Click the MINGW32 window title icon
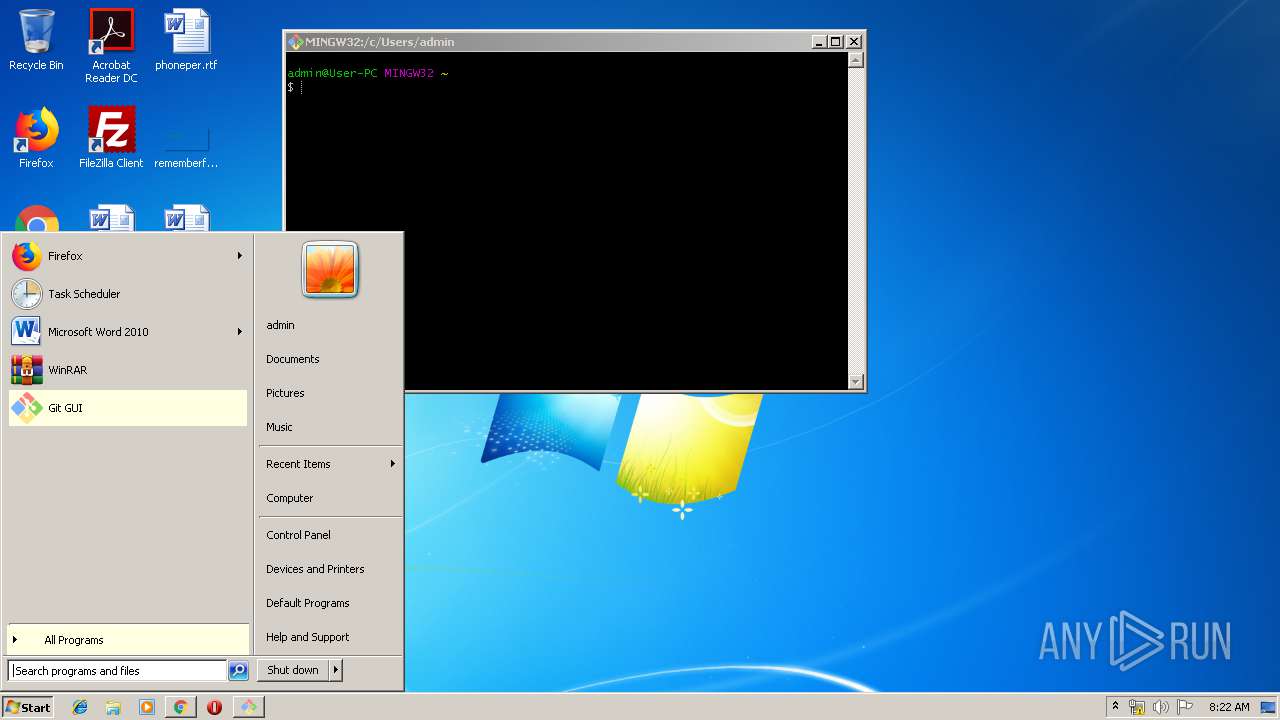The width and height of the screenshot is (1280, 720). tap(295, 42)
